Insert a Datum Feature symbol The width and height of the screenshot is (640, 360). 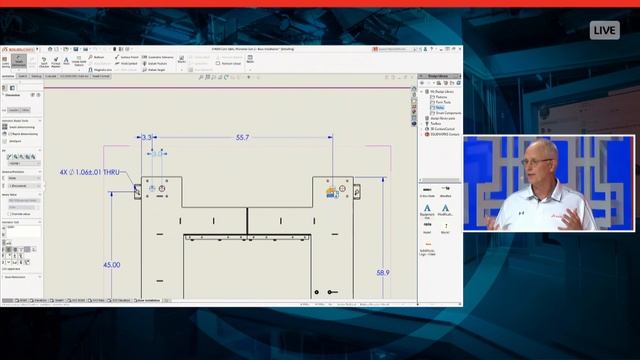click(155, 64)
